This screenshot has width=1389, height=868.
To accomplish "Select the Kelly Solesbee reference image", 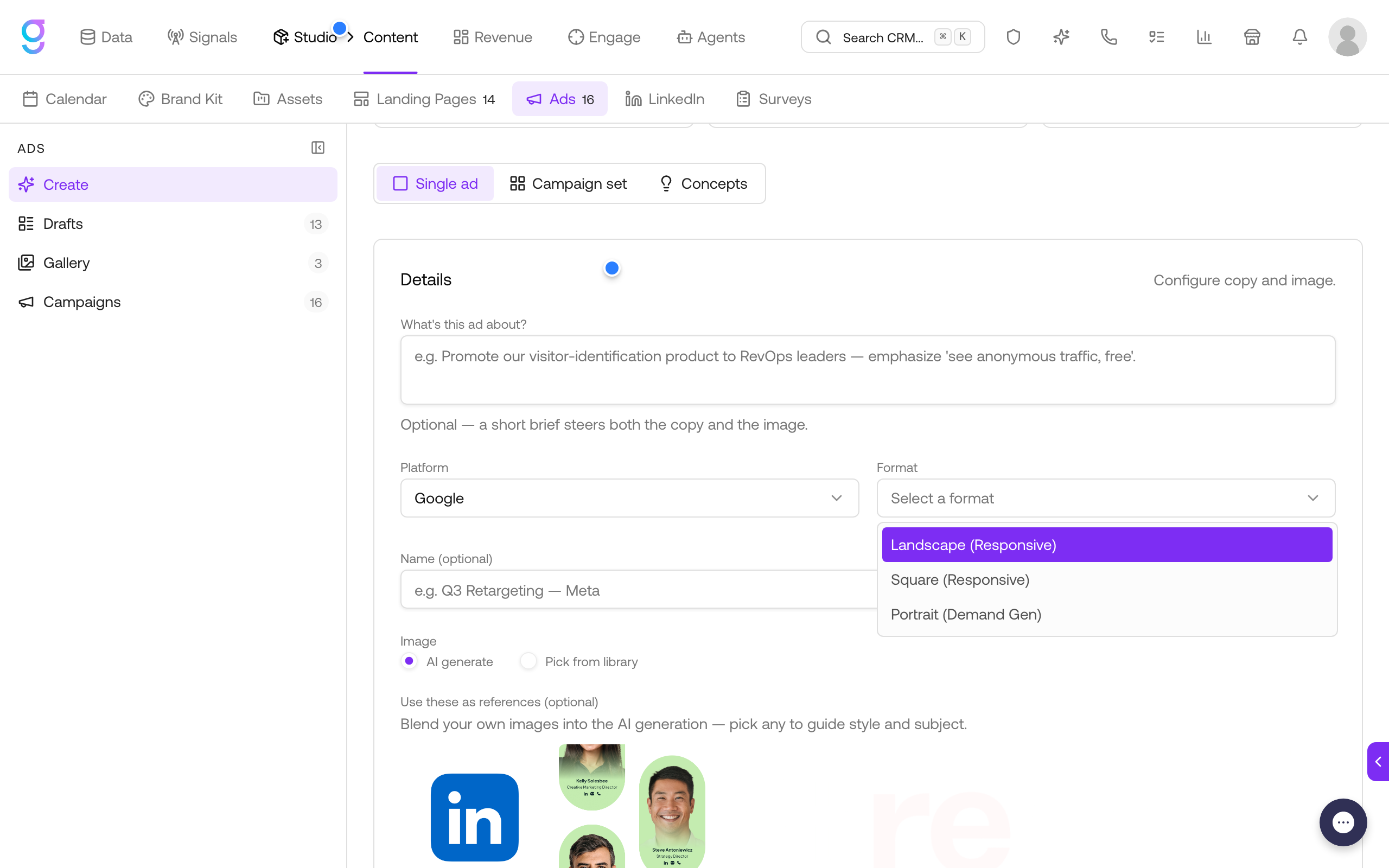I will coord(592,777).
